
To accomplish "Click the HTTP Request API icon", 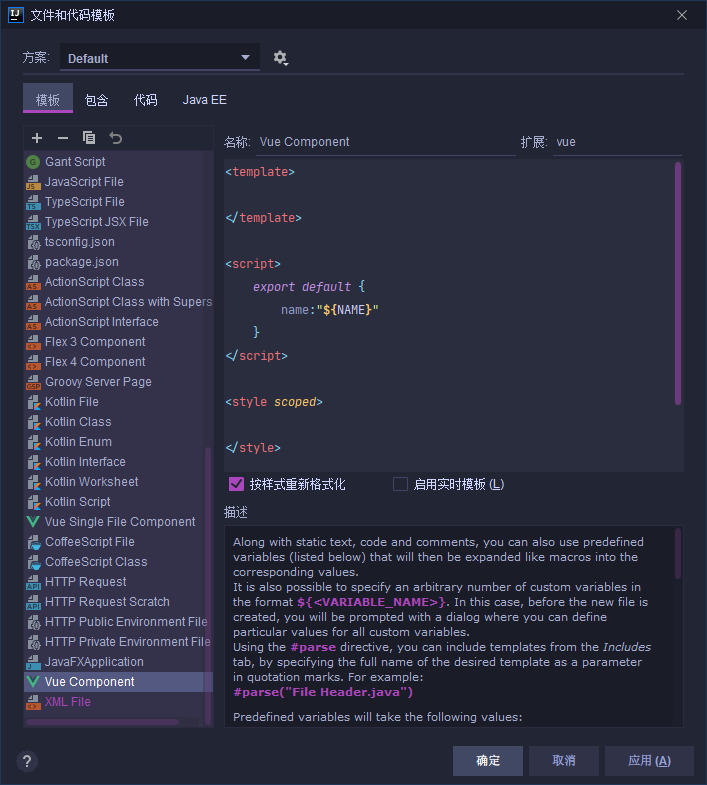I will (x=33, y=582).
